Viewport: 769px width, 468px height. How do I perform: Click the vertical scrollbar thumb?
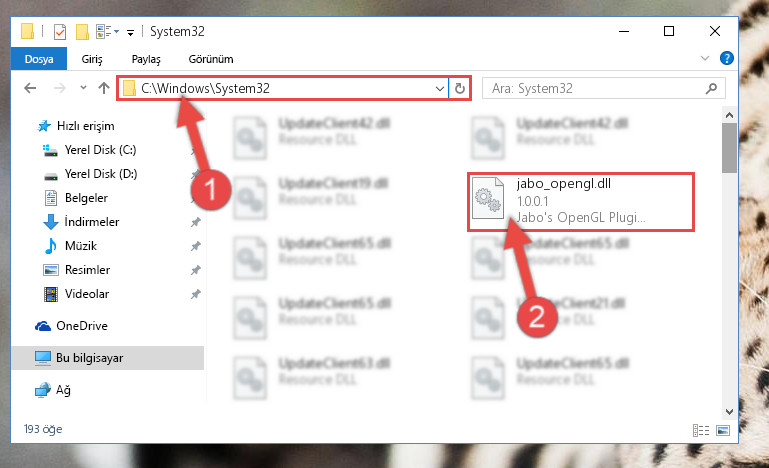pos(729,148)
